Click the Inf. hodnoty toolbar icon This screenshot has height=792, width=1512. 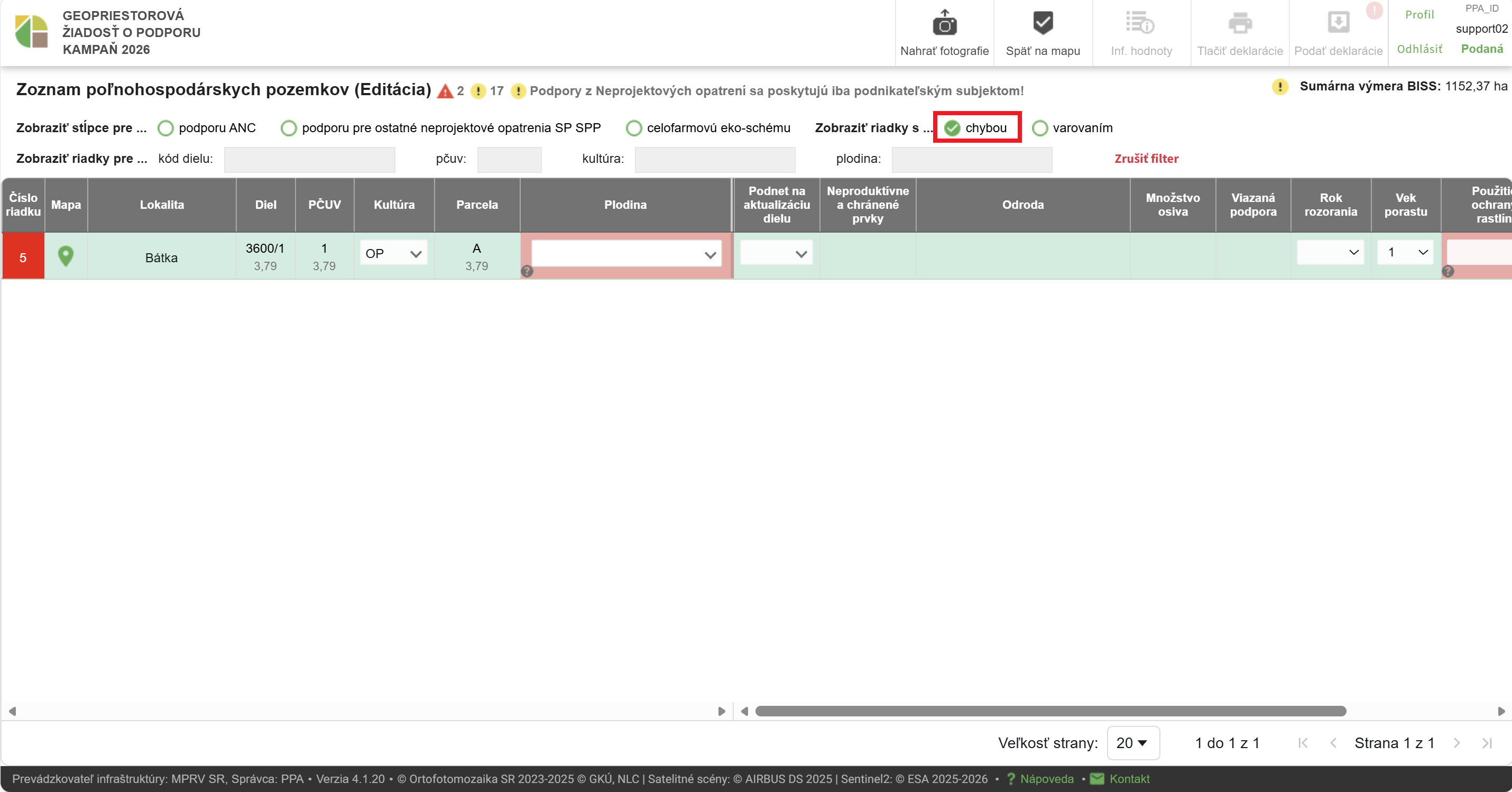pos(1140,23)
